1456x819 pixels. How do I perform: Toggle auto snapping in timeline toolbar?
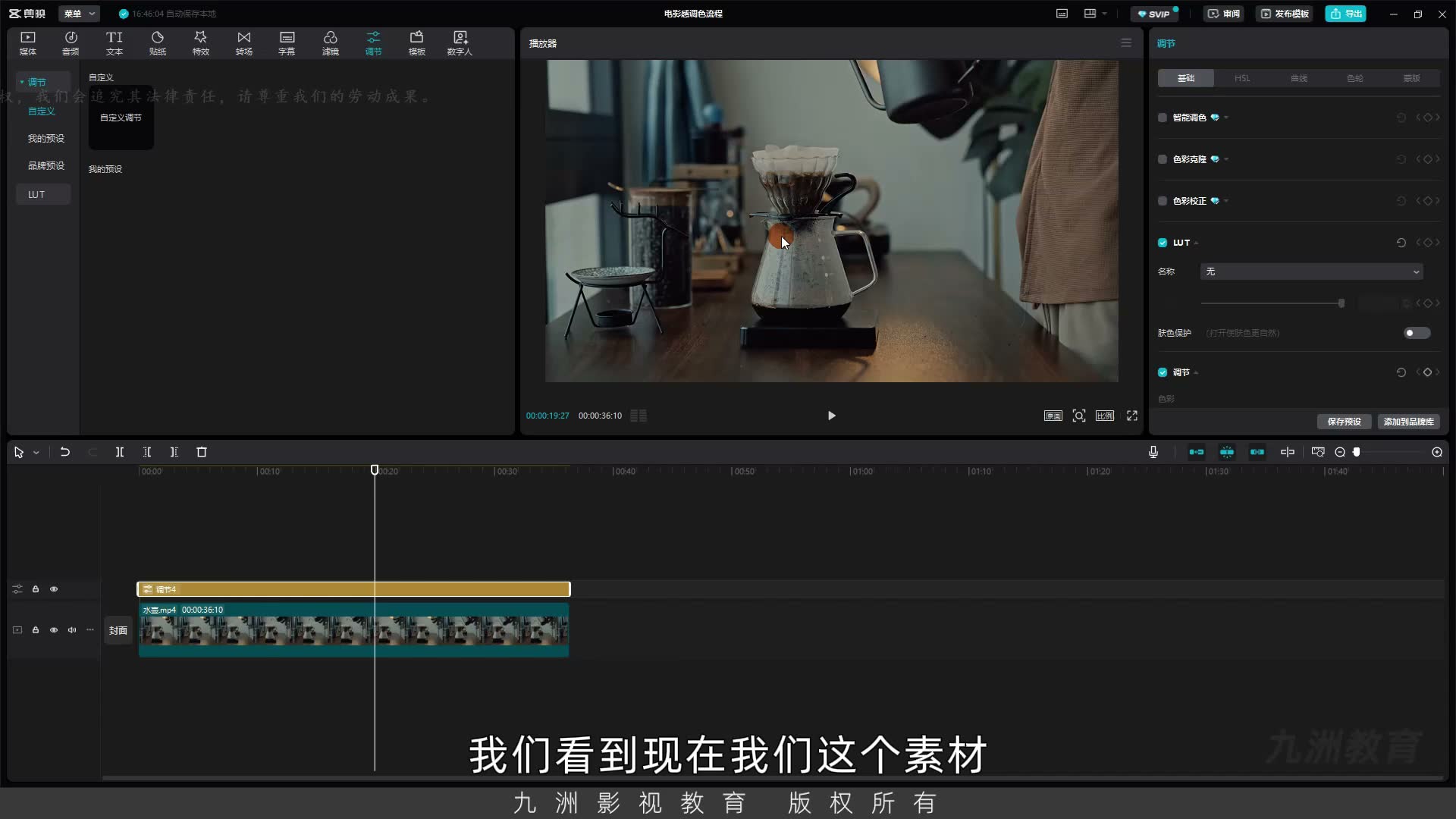coord(1227,452)
